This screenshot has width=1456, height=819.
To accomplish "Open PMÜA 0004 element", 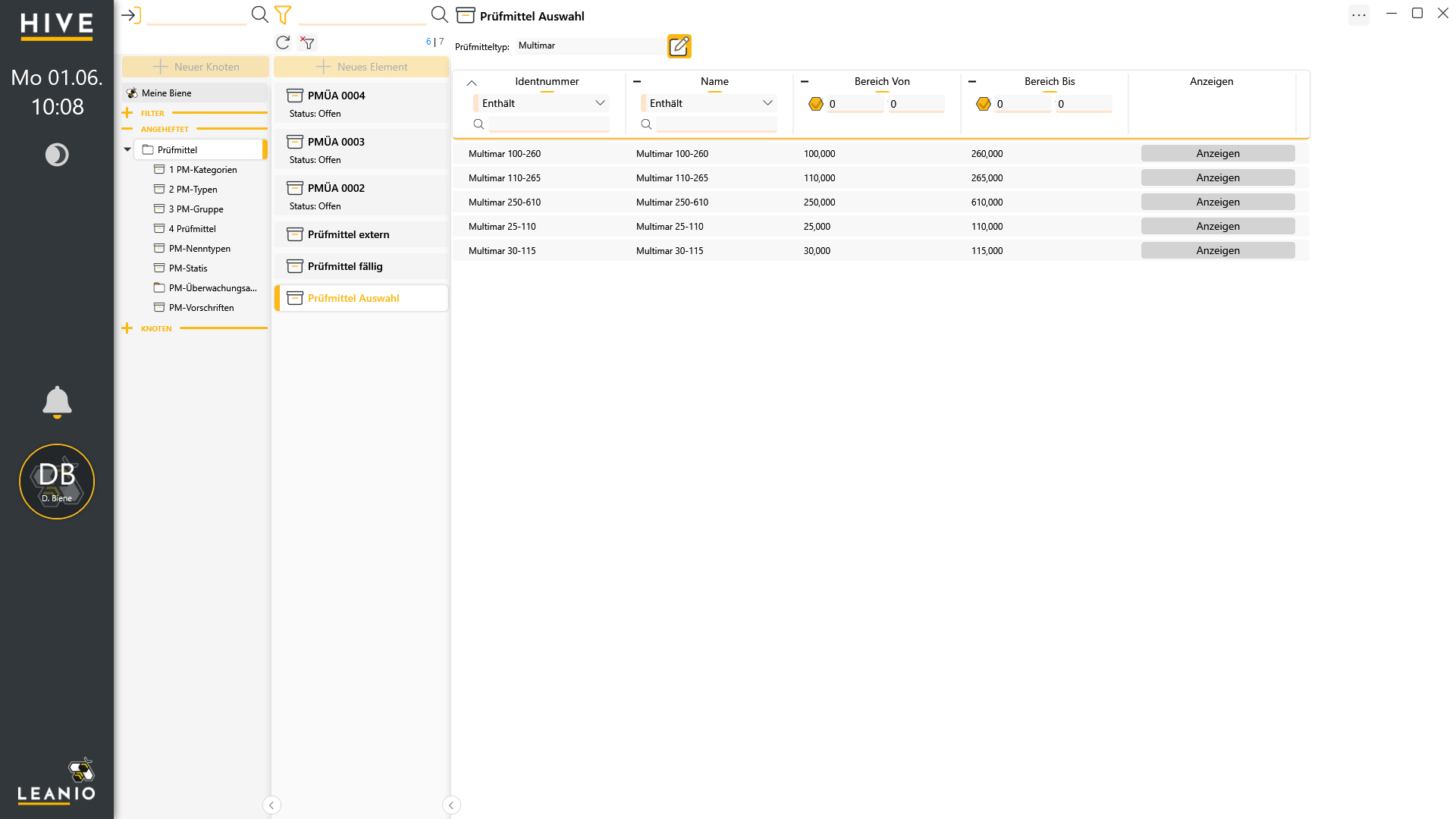I will [x=361, y=104].
